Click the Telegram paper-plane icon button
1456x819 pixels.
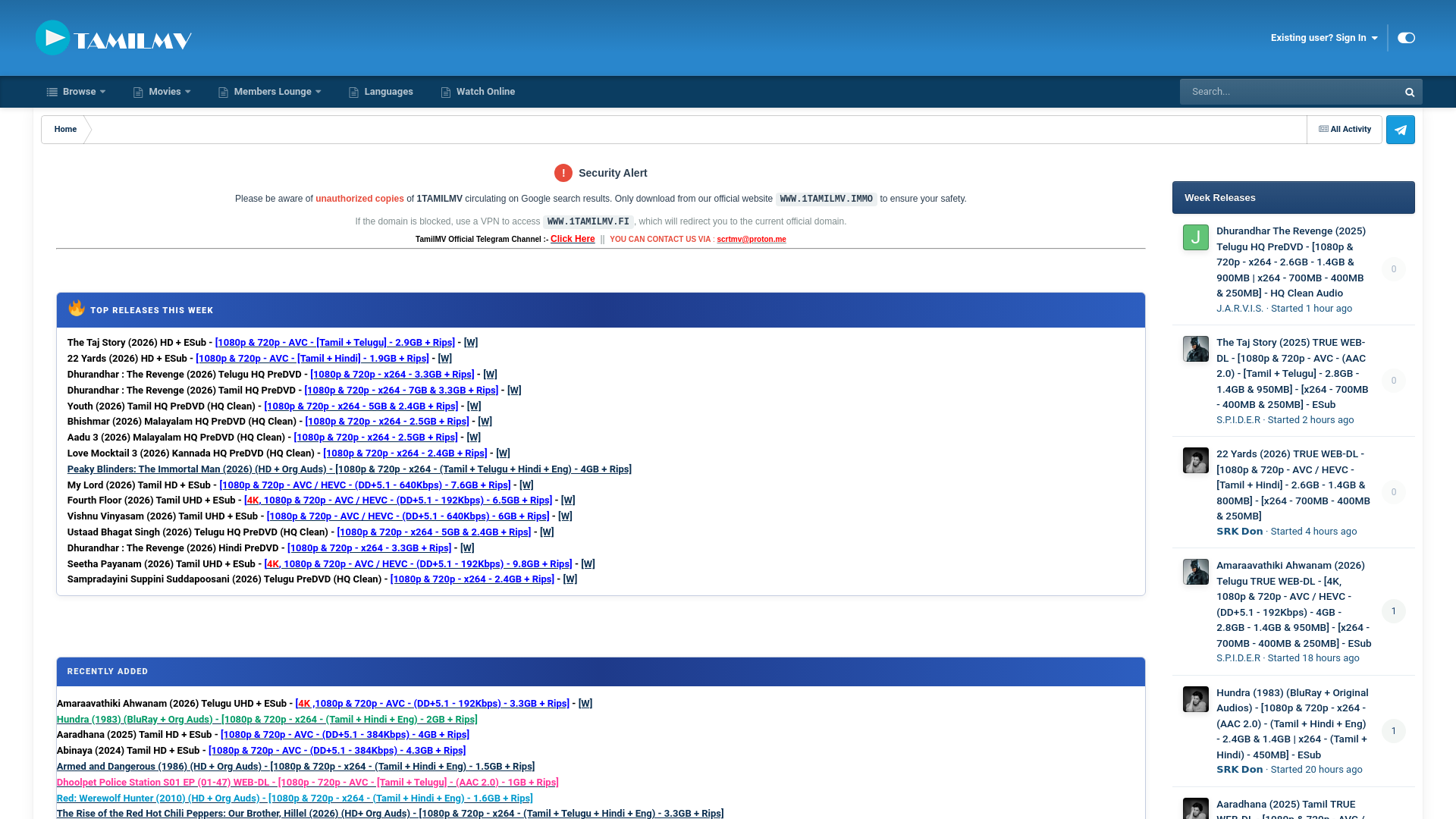click(x=1400, y=130)
